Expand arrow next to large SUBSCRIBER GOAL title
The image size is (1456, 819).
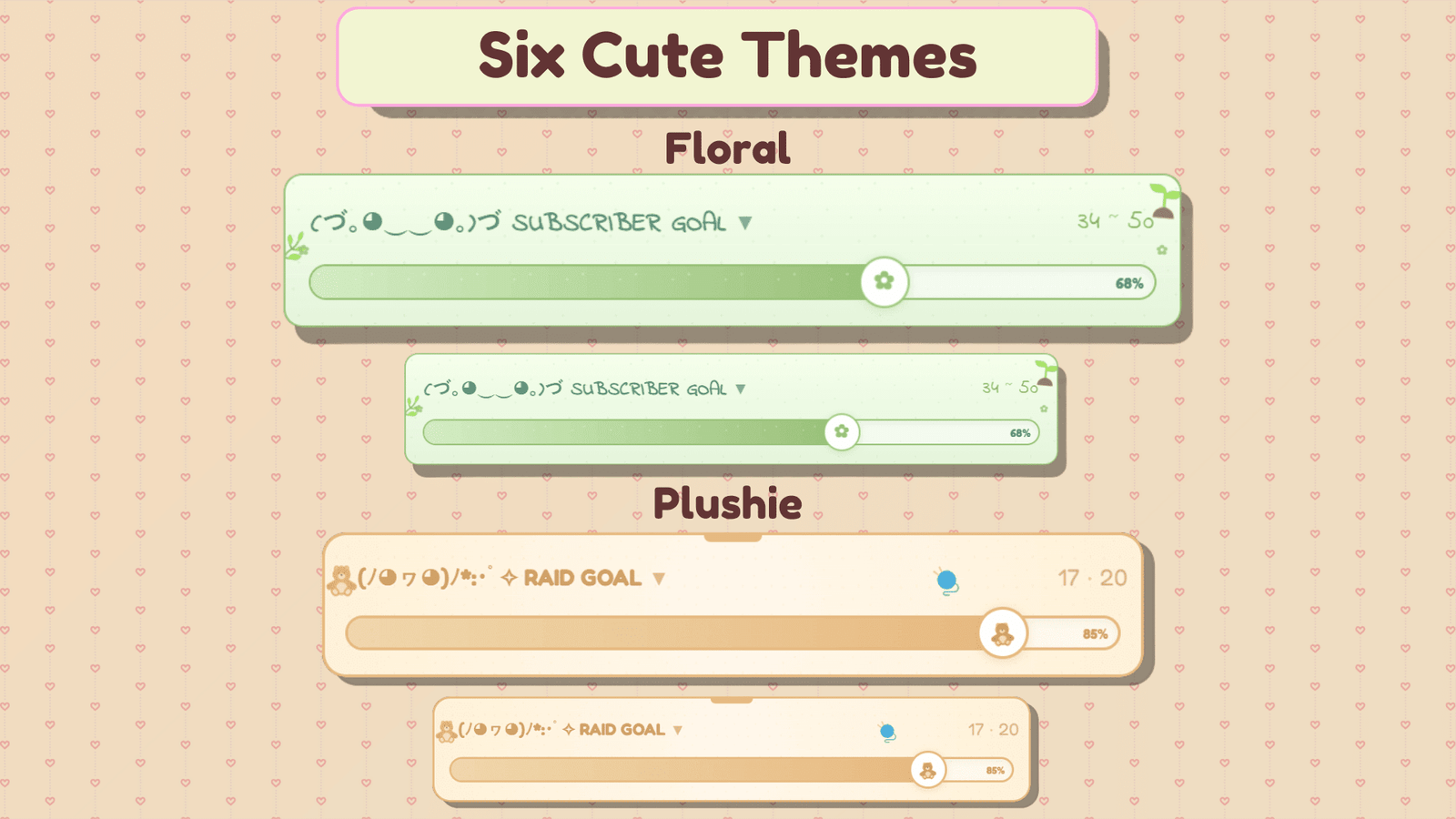(745, 223)
